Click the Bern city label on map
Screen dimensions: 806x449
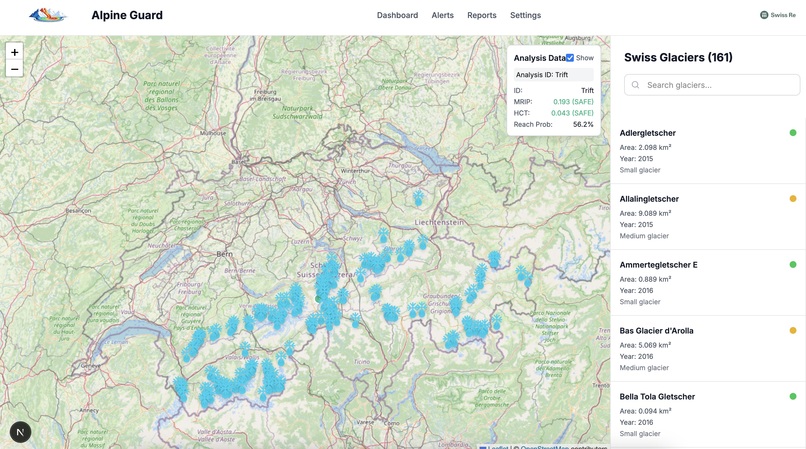[x=225, y=254]
